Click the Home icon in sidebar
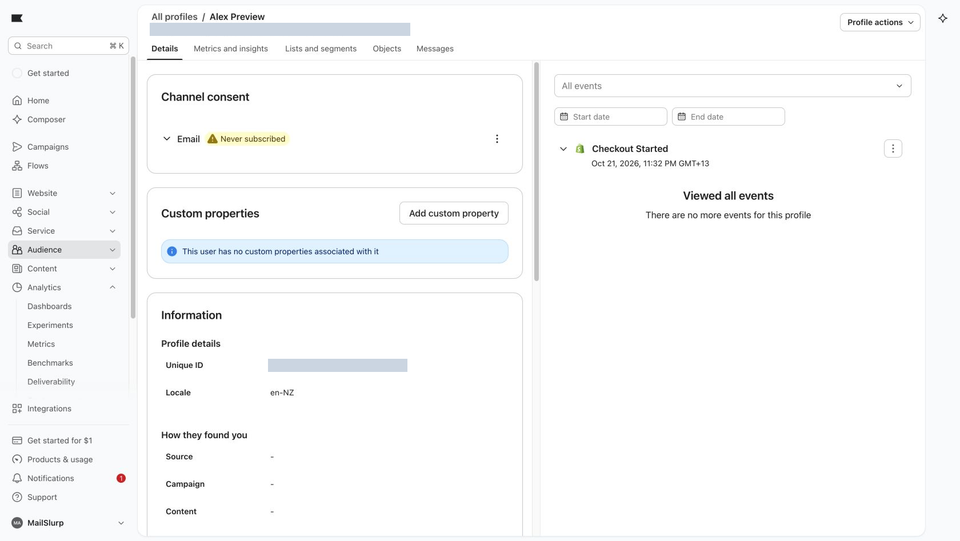 [x=17, y=100]
